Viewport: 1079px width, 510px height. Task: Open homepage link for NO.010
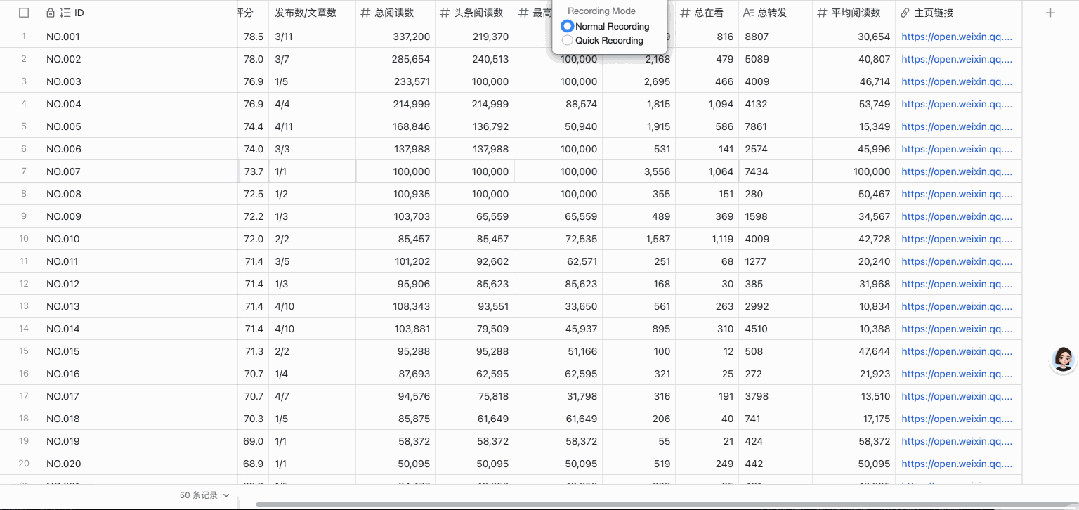coord(957,239)
